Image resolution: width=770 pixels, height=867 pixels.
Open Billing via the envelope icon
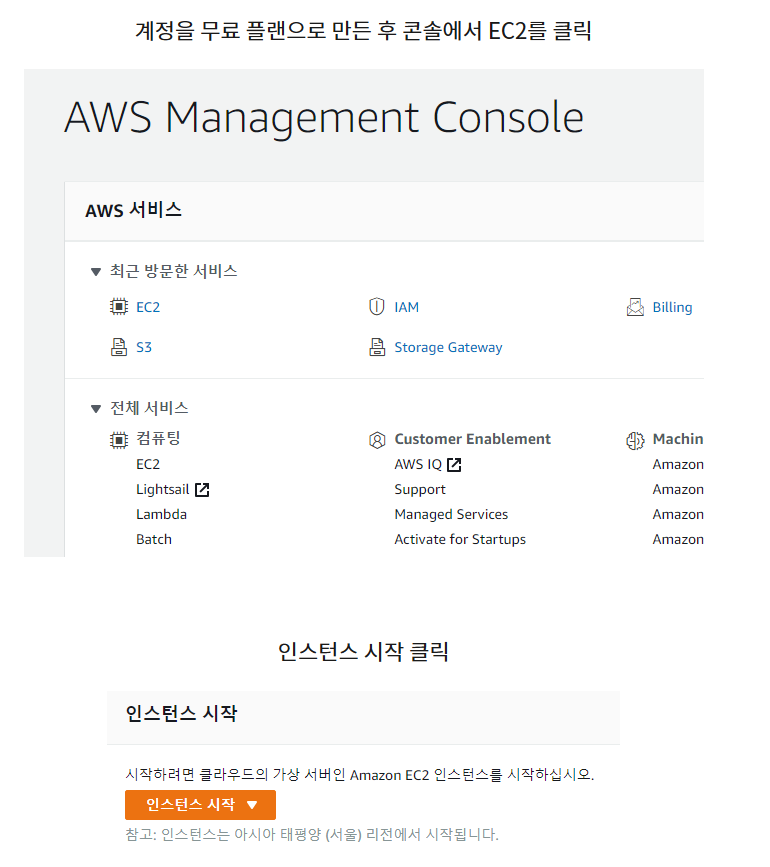pos(635,306)
